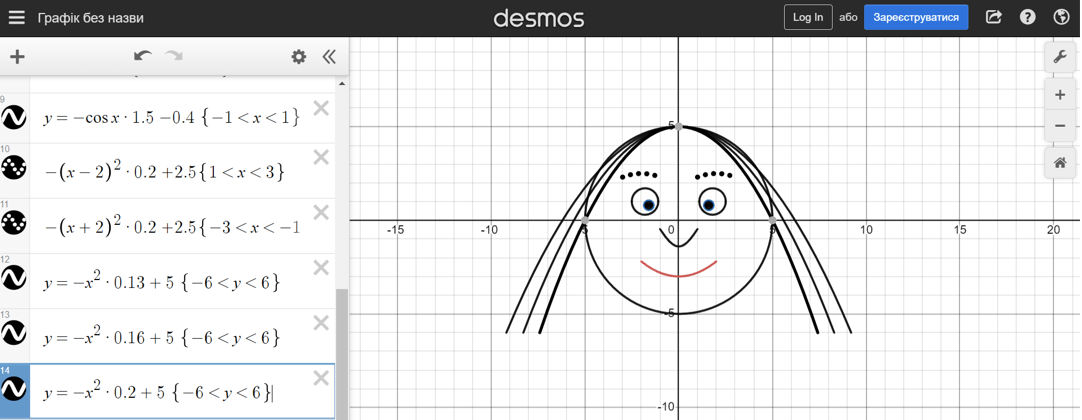Screen dimensions: 1082x420
Task: Open graph settings wrench
Action: click(1060, 57)
